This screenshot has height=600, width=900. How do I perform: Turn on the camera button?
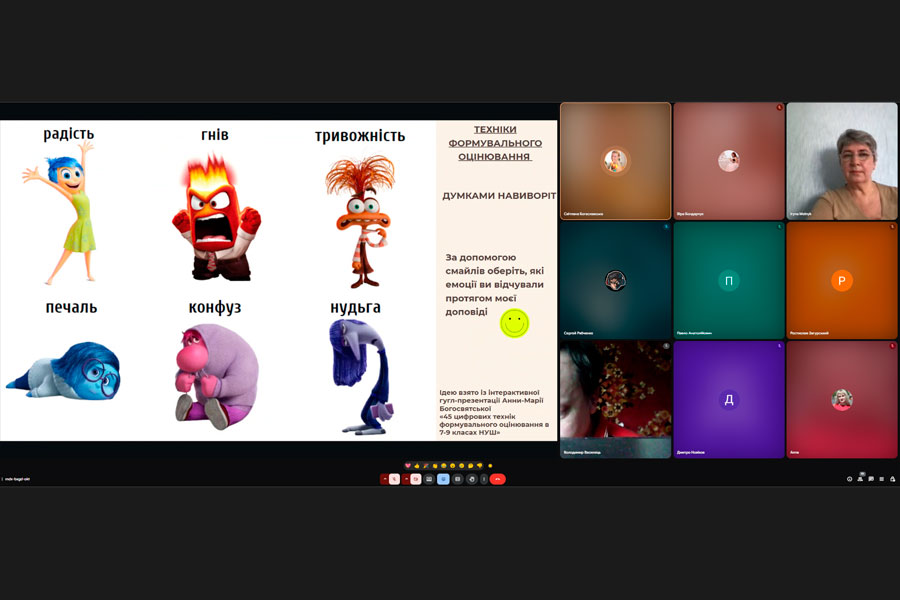[416, 479]
